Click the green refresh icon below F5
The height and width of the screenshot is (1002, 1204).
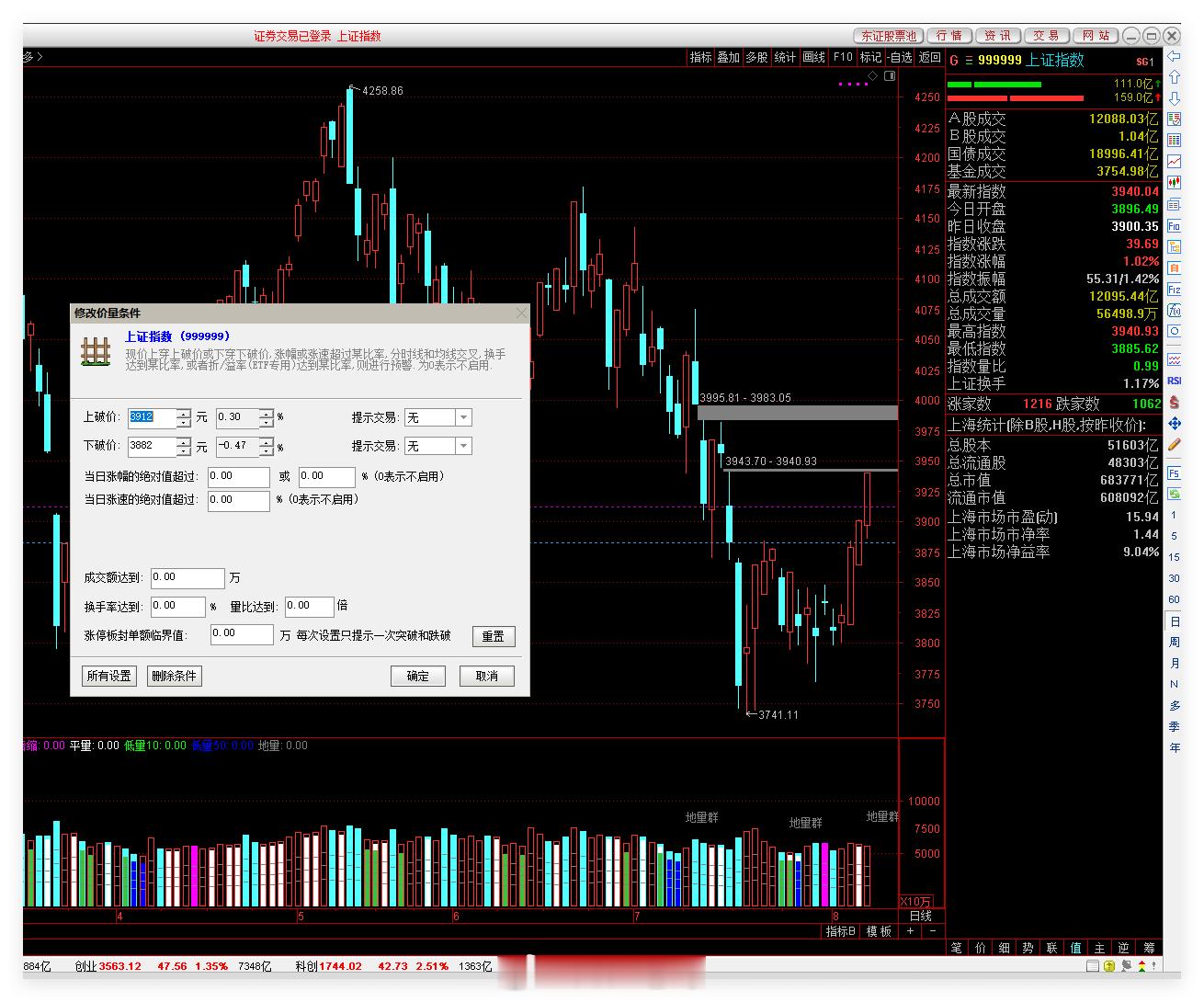1174,495
